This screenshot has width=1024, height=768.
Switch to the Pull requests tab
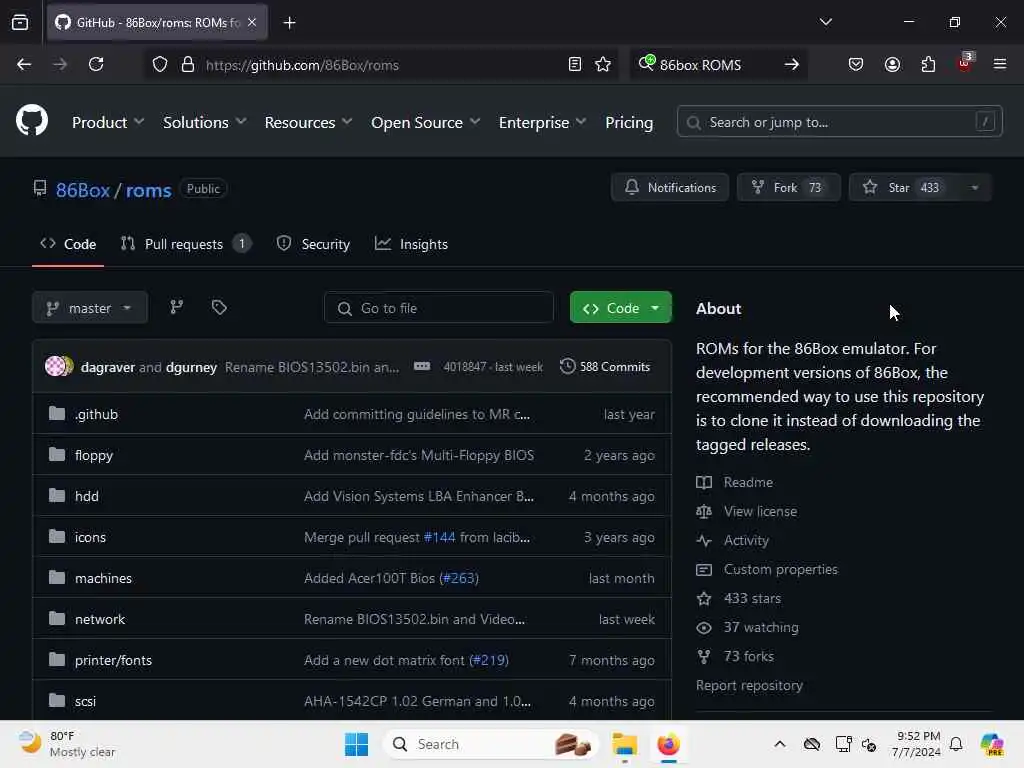(185, 244)
